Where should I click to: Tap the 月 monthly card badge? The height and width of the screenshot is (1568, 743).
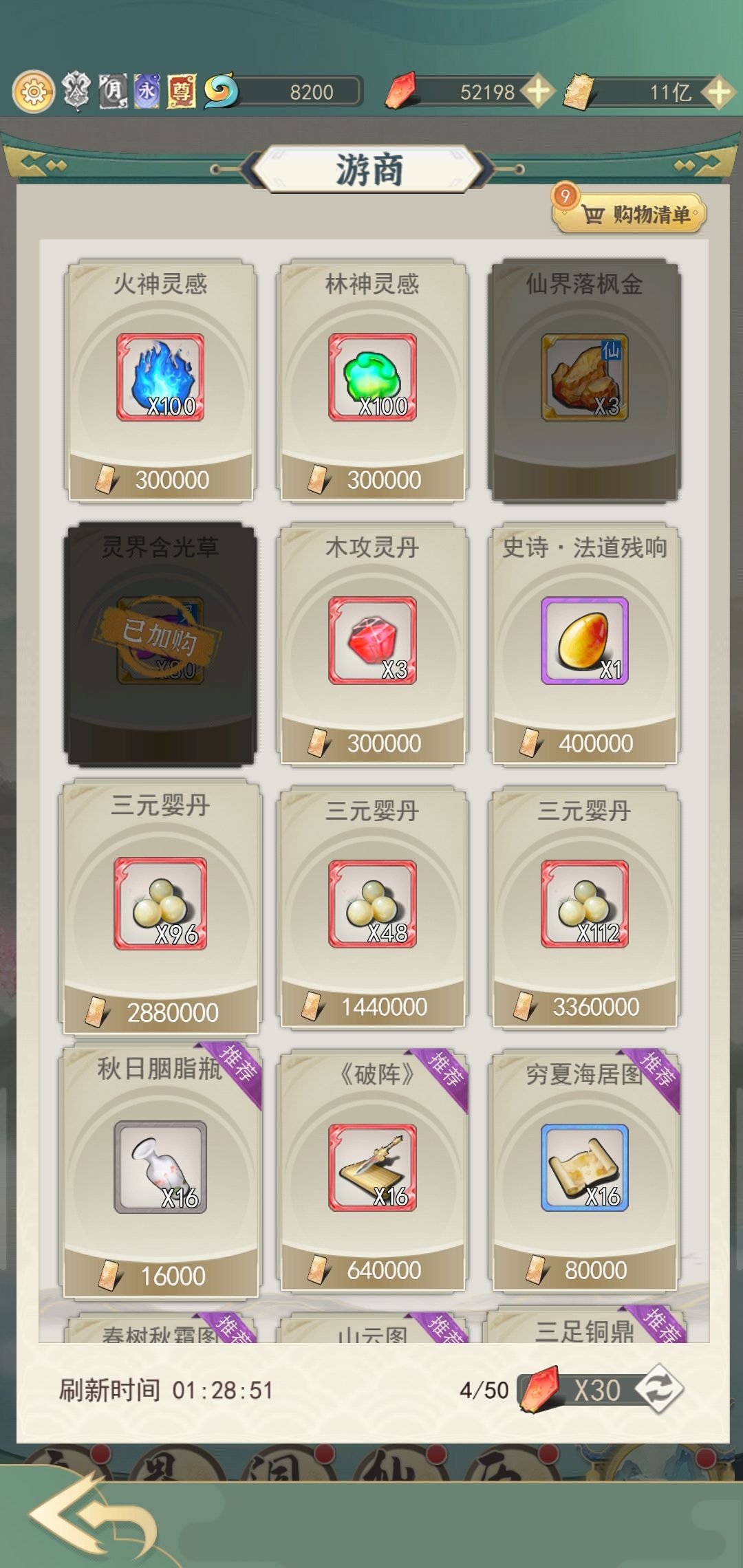point(113,91)
